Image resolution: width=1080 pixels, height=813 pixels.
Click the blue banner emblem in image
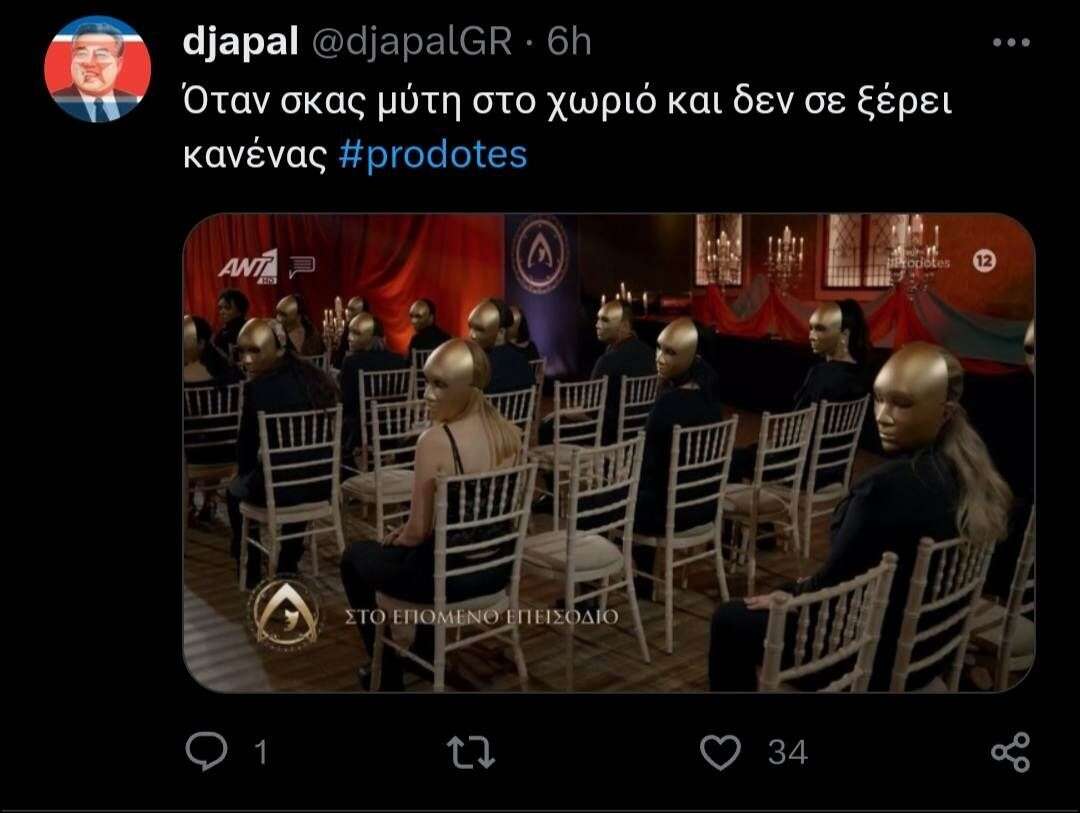point(541,253)
